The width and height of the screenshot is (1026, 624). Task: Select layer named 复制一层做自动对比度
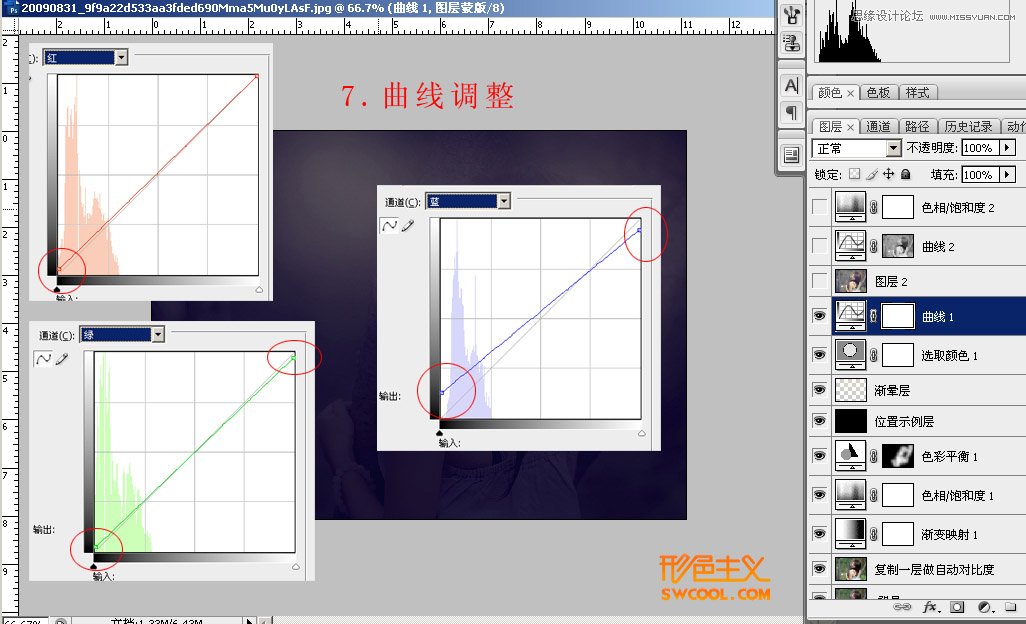coord(934,569)
